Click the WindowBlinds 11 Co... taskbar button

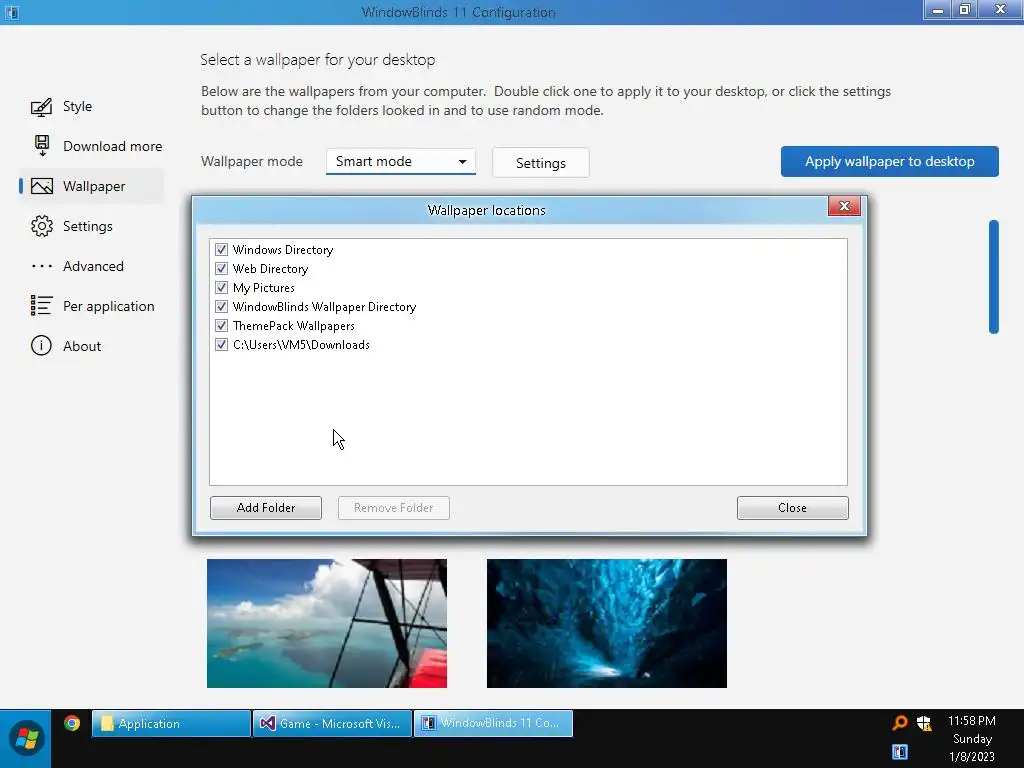[494, 723]
